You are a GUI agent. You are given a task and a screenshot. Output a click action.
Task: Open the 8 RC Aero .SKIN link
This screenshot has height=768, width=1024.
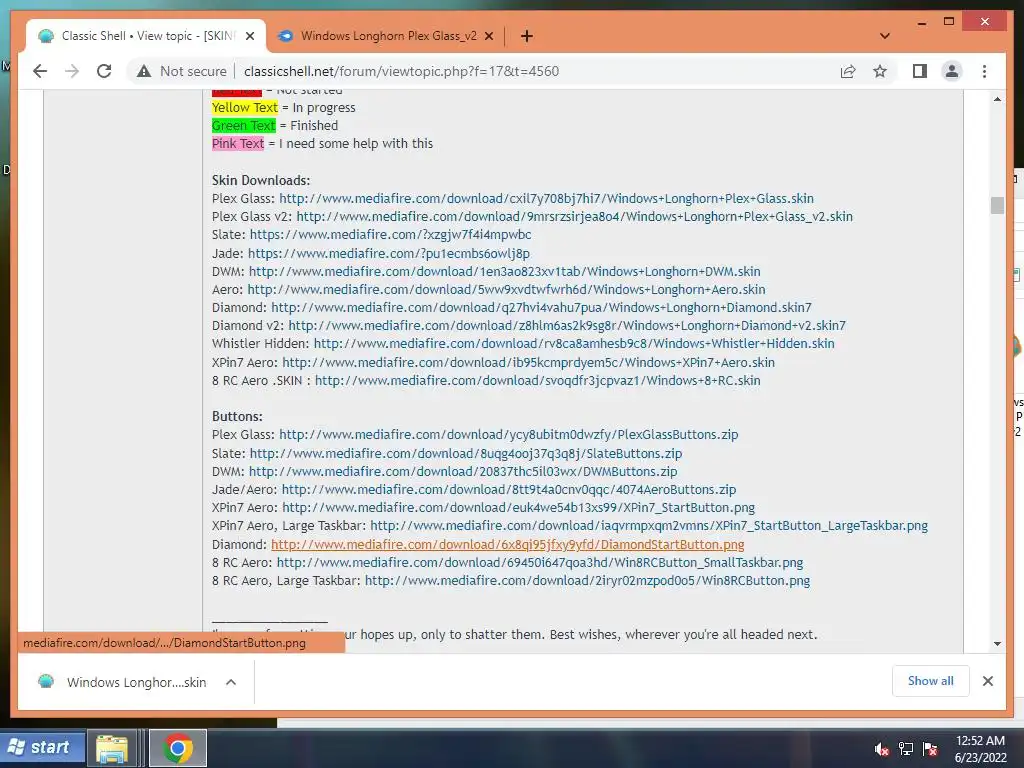click(x=537, y=380)
